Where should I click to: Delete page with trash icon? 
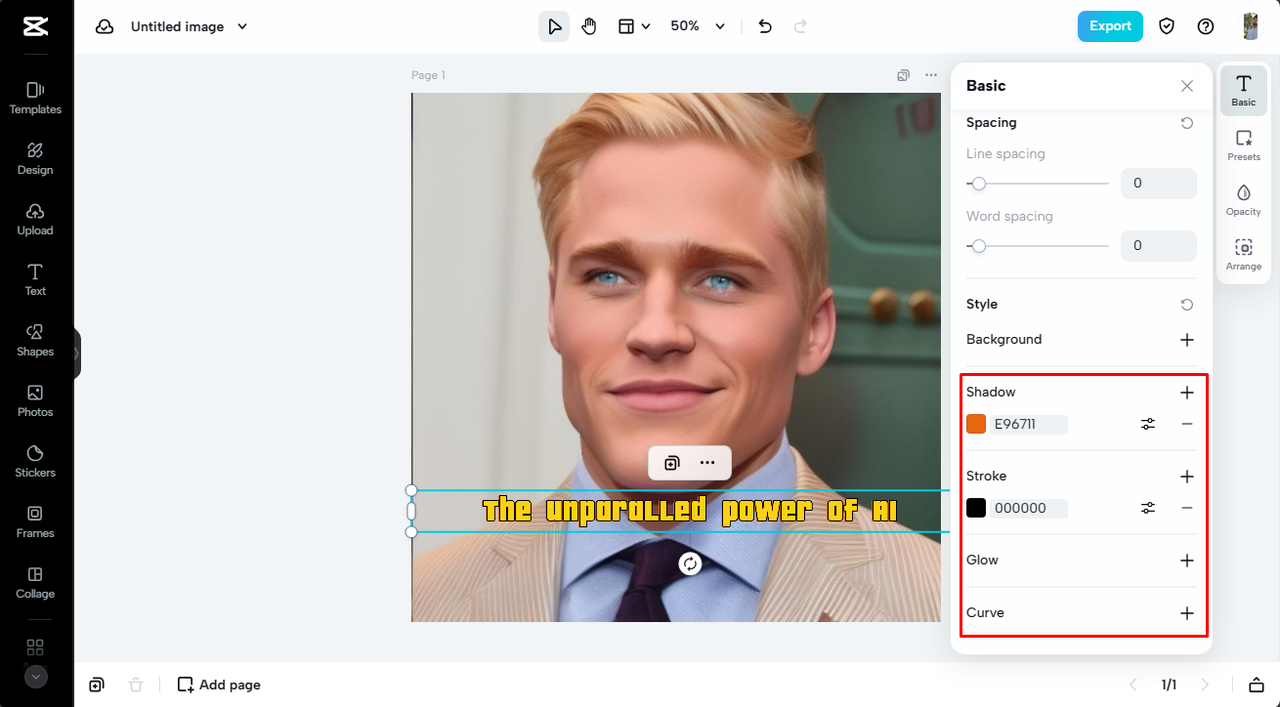click(x=136, y=685)
